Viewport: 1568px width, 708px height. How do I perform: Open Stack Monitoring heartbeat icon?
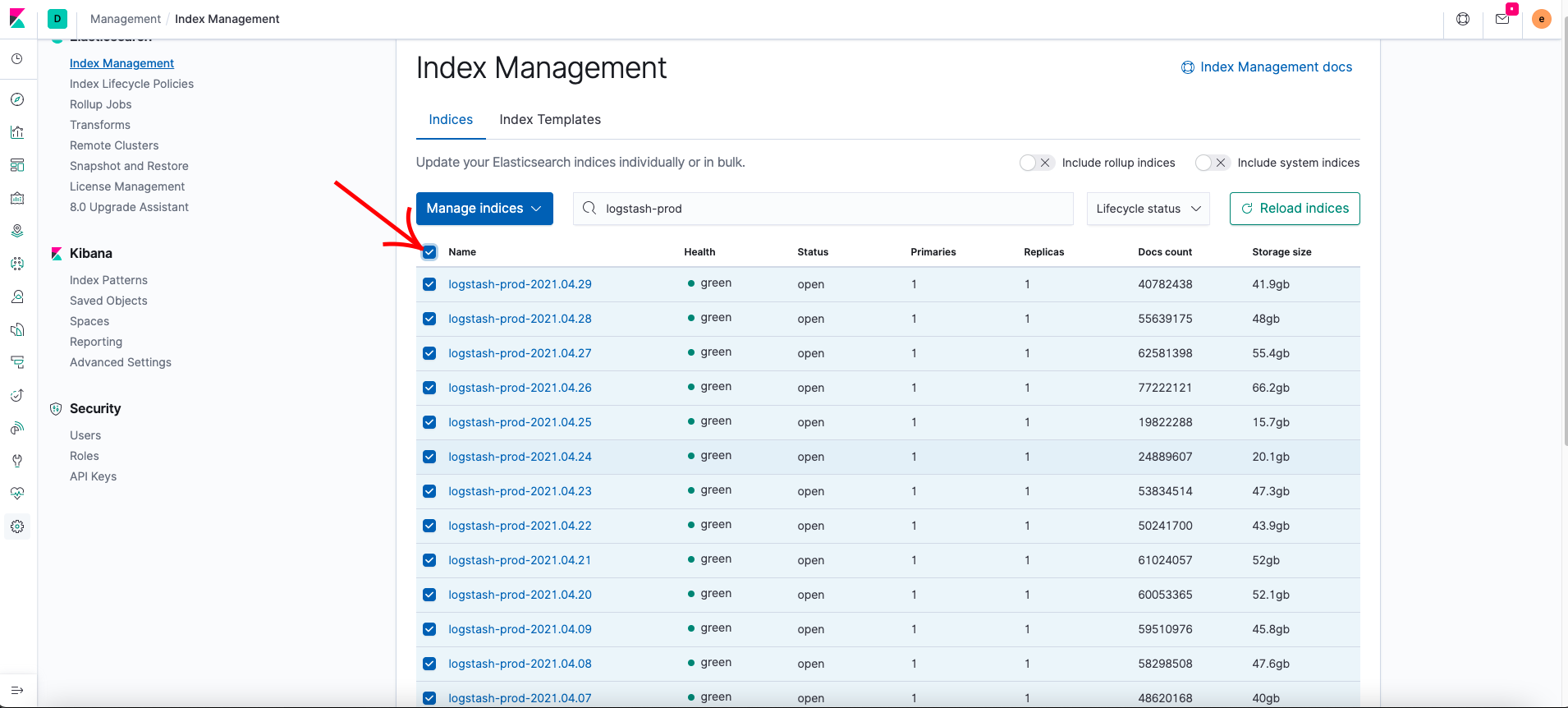(x=17, y=494)
